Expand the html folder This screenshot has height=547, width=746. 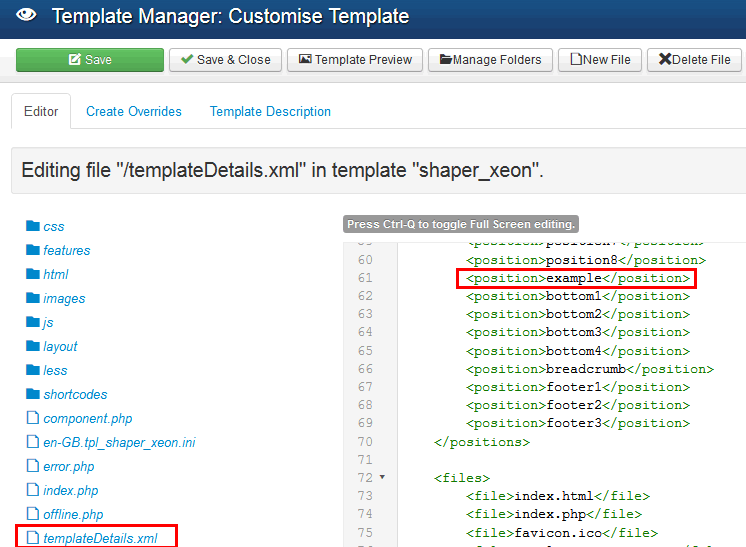tap(55, 274)
